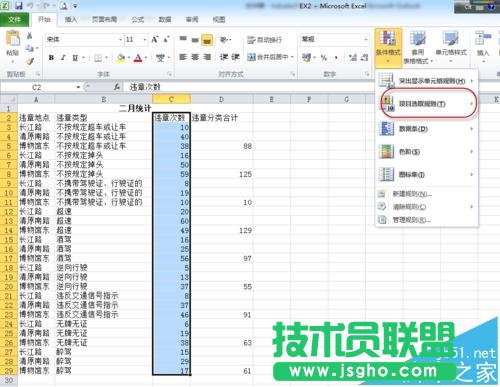Image resolution: width=500 pixels, height=387 pixels.
Task: Switch to the Data (数据) tab
Action: coord(165,20)
